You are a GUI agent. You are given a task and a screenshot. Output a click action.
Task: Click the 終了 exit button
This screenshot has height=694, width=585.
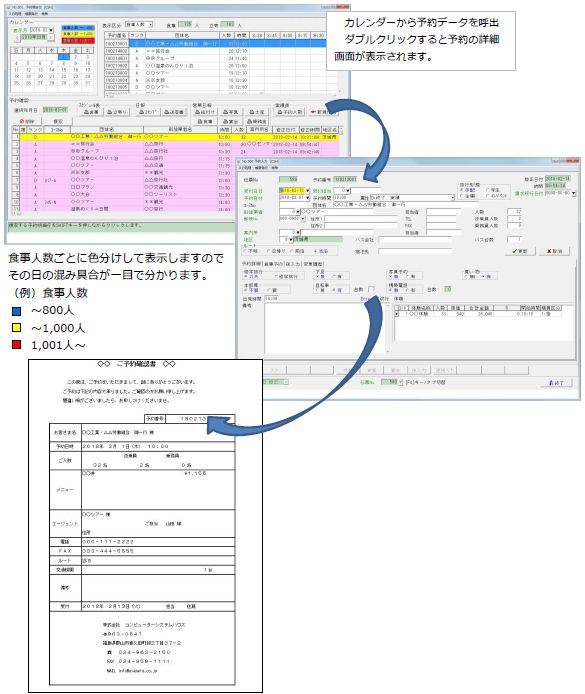556,382
